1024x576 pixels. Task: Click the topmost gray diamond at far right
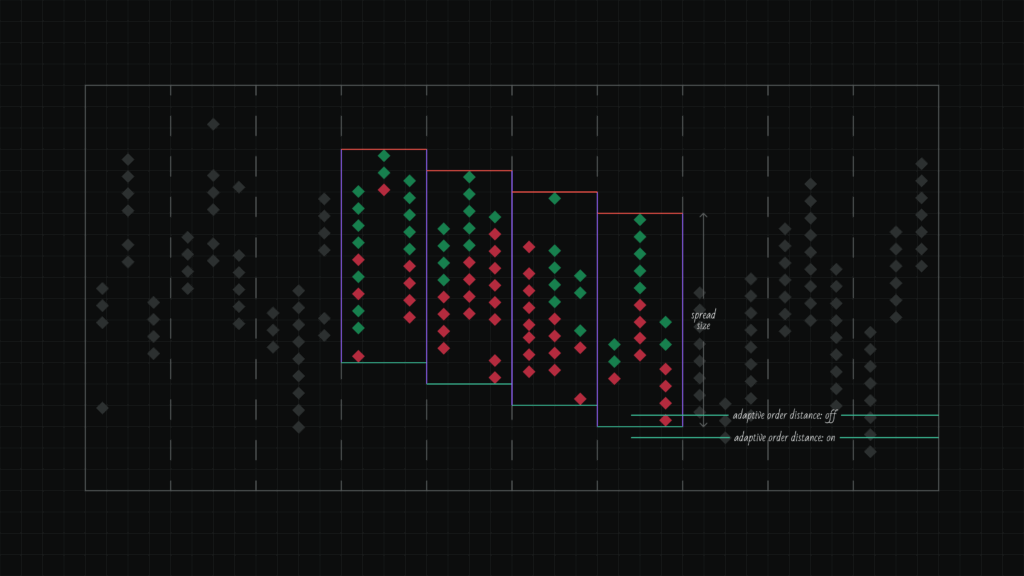[x=921, y=163]
